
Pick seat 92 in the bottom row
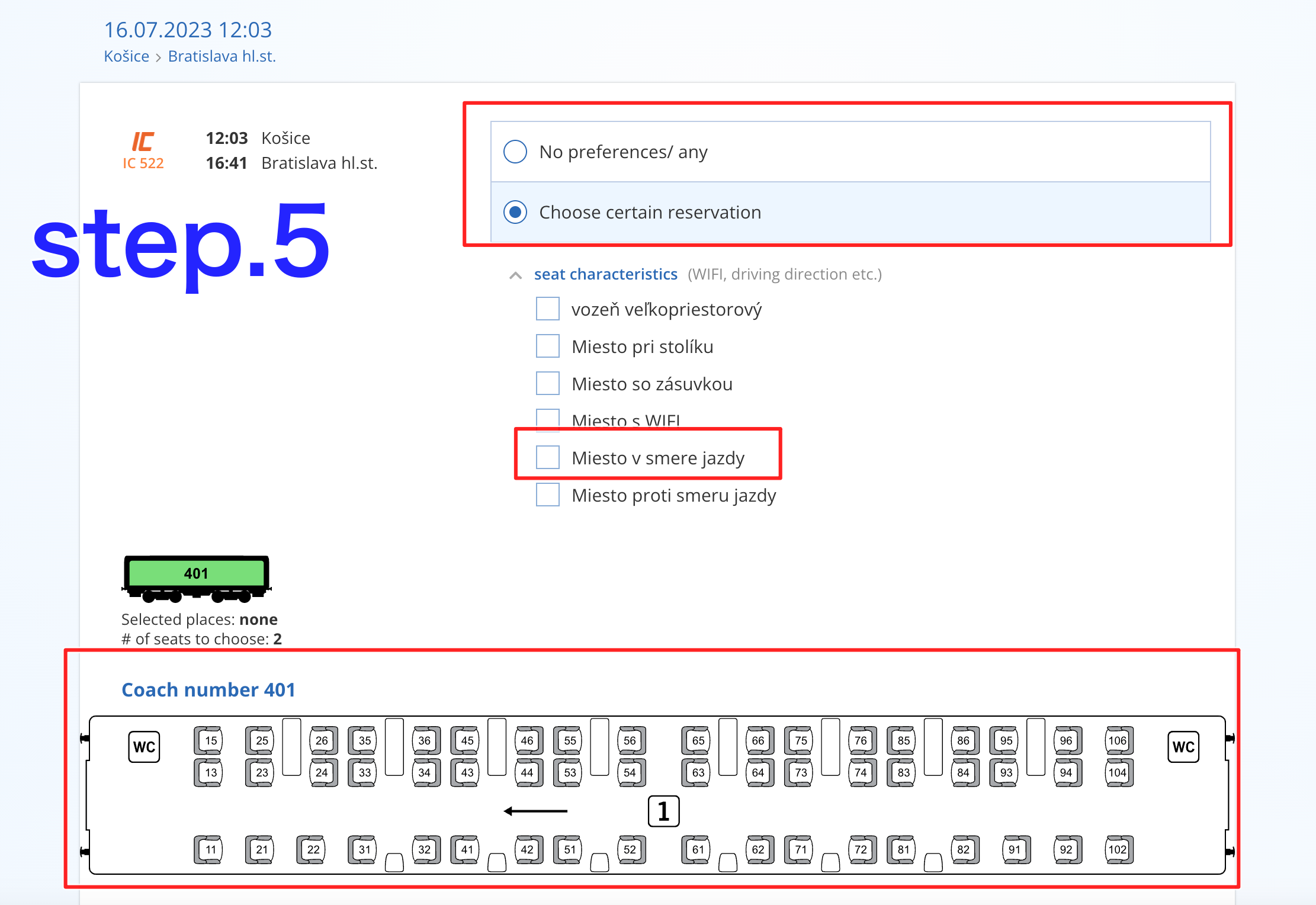pos(1068,849)
